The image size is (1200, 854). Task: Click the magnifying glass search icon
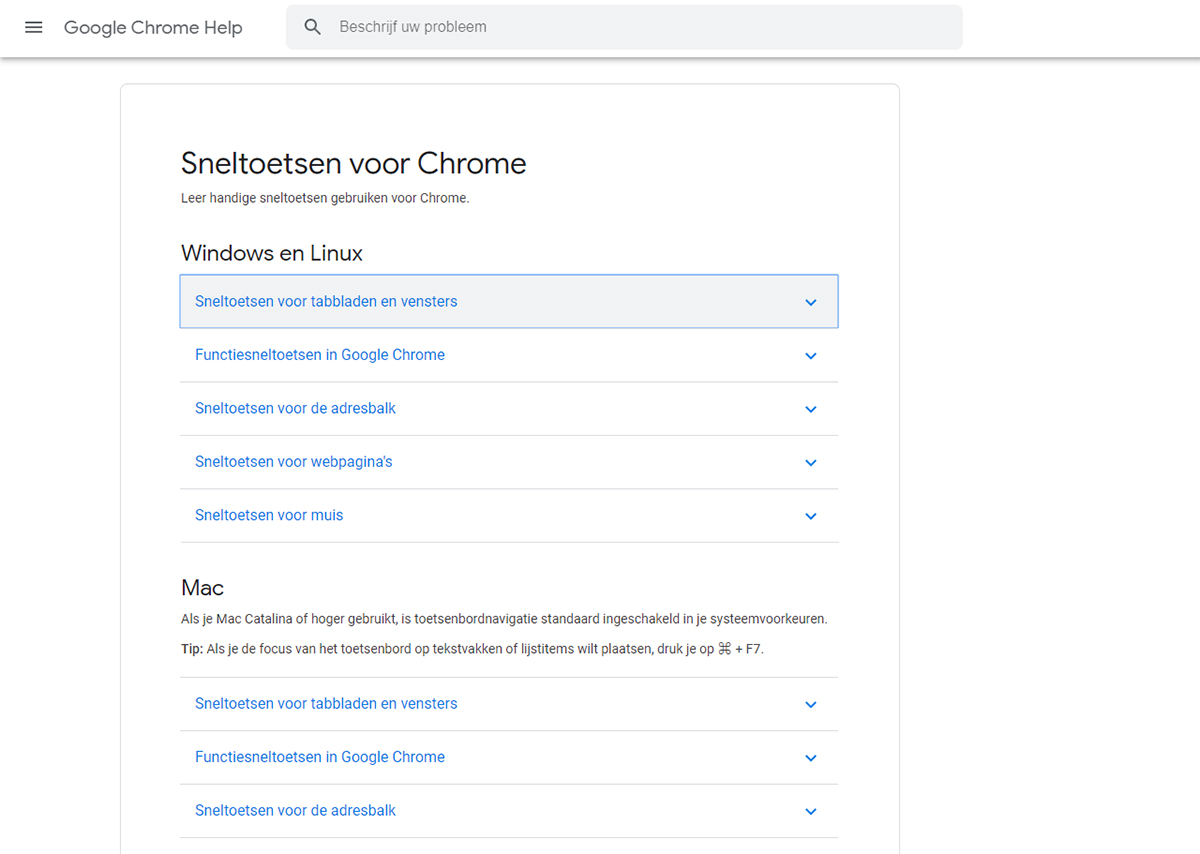tap(313, 27)
